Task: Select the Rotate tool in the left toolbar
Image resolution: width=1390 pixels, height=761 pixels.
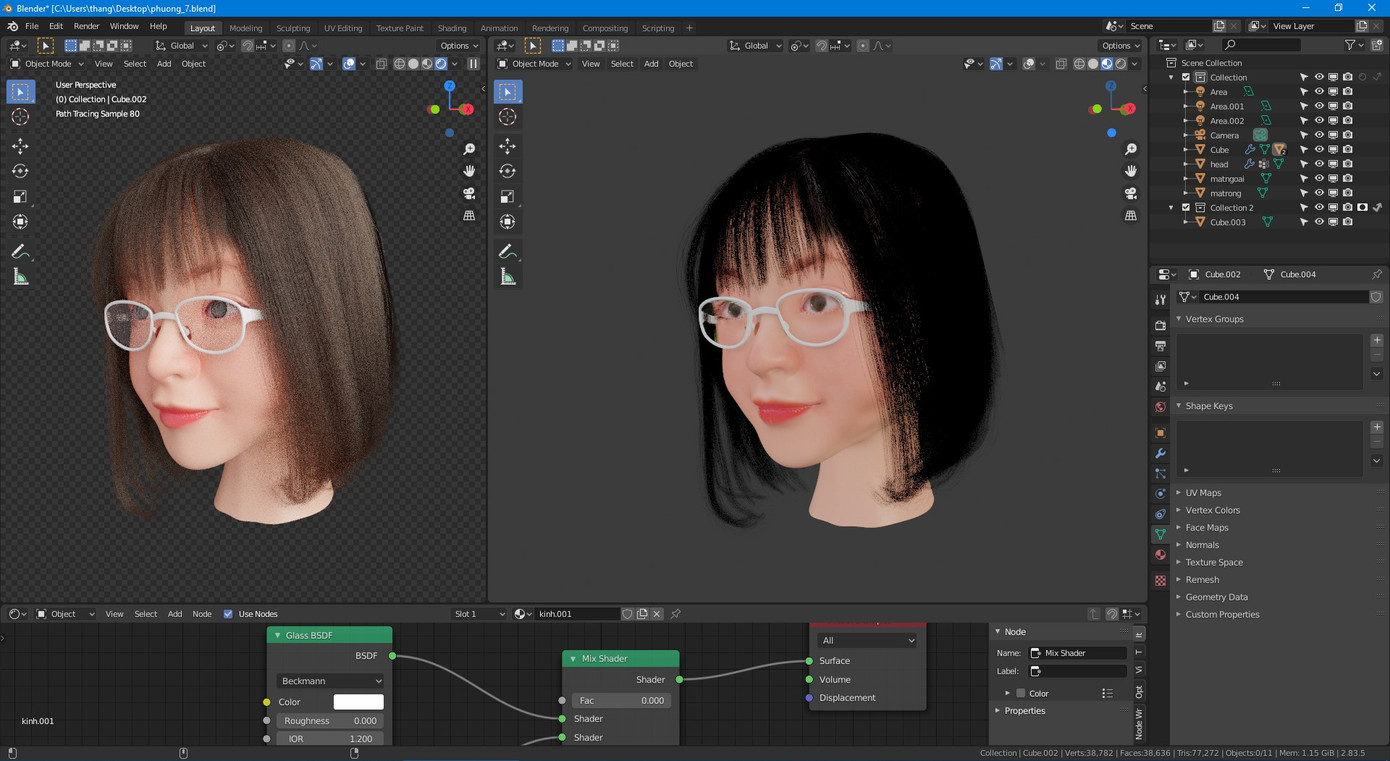Action: [20, 170]
